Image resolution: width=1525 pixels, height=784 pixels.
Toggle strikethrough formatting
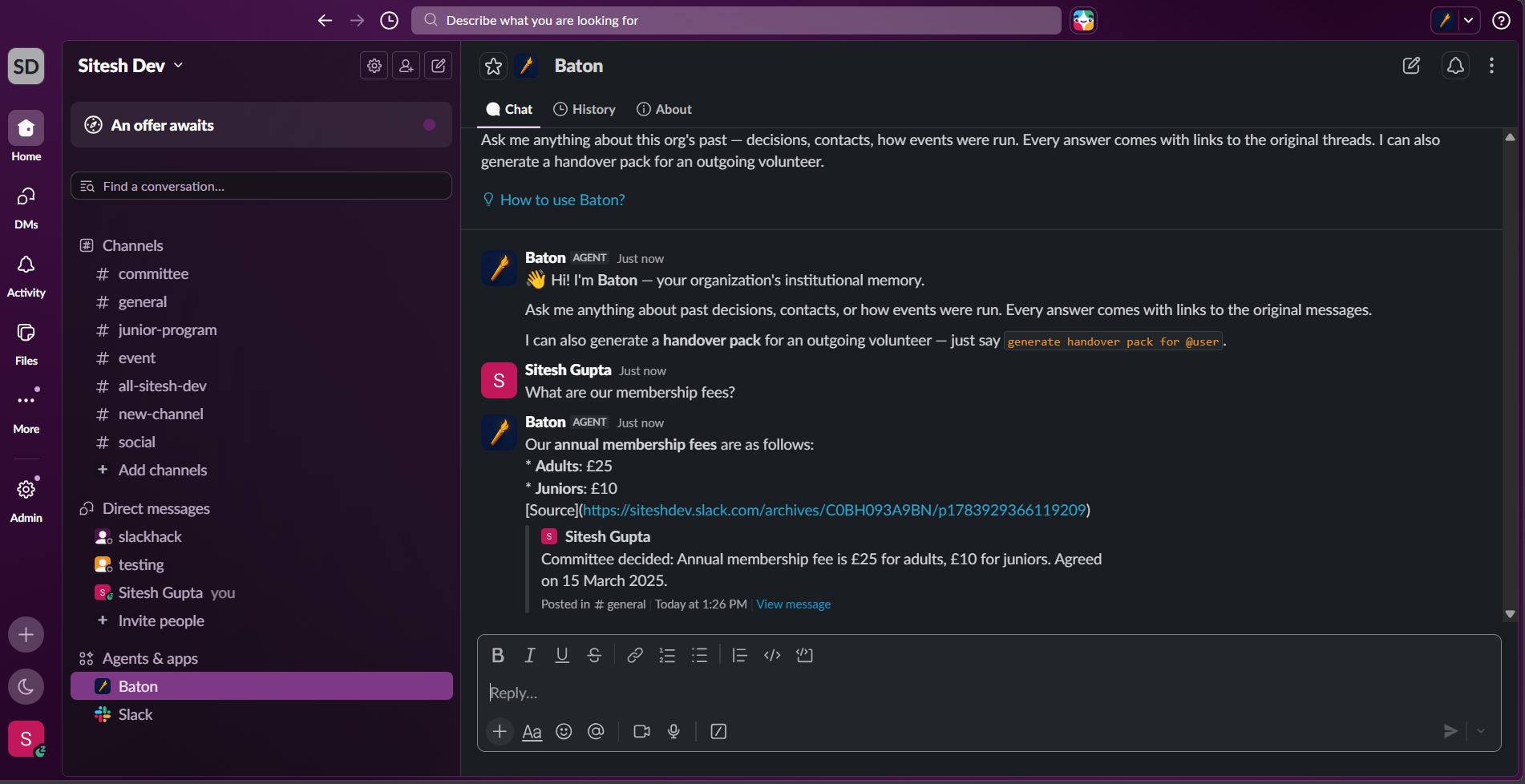point(594,655)
